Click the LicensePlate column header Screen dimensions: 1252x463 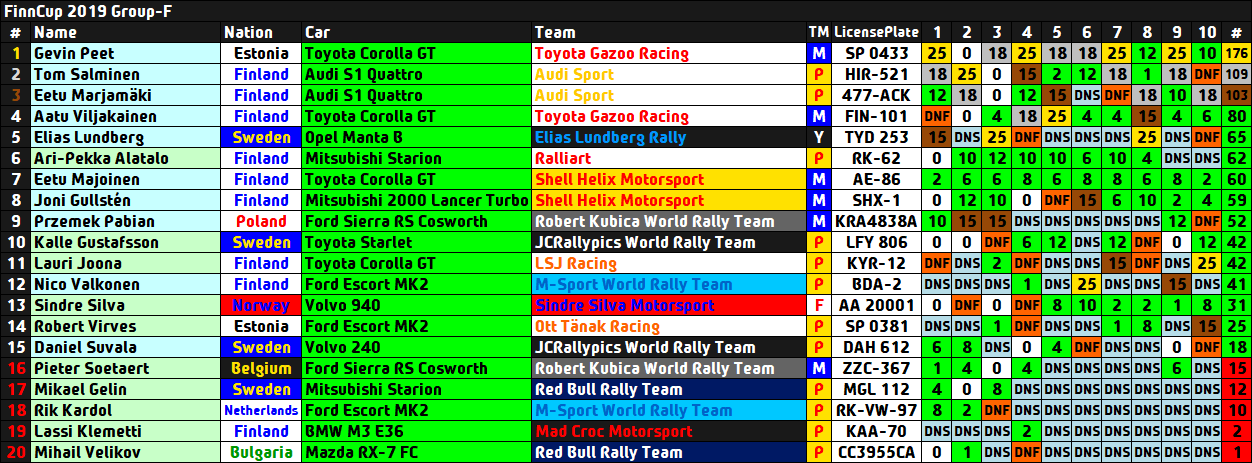877,32
